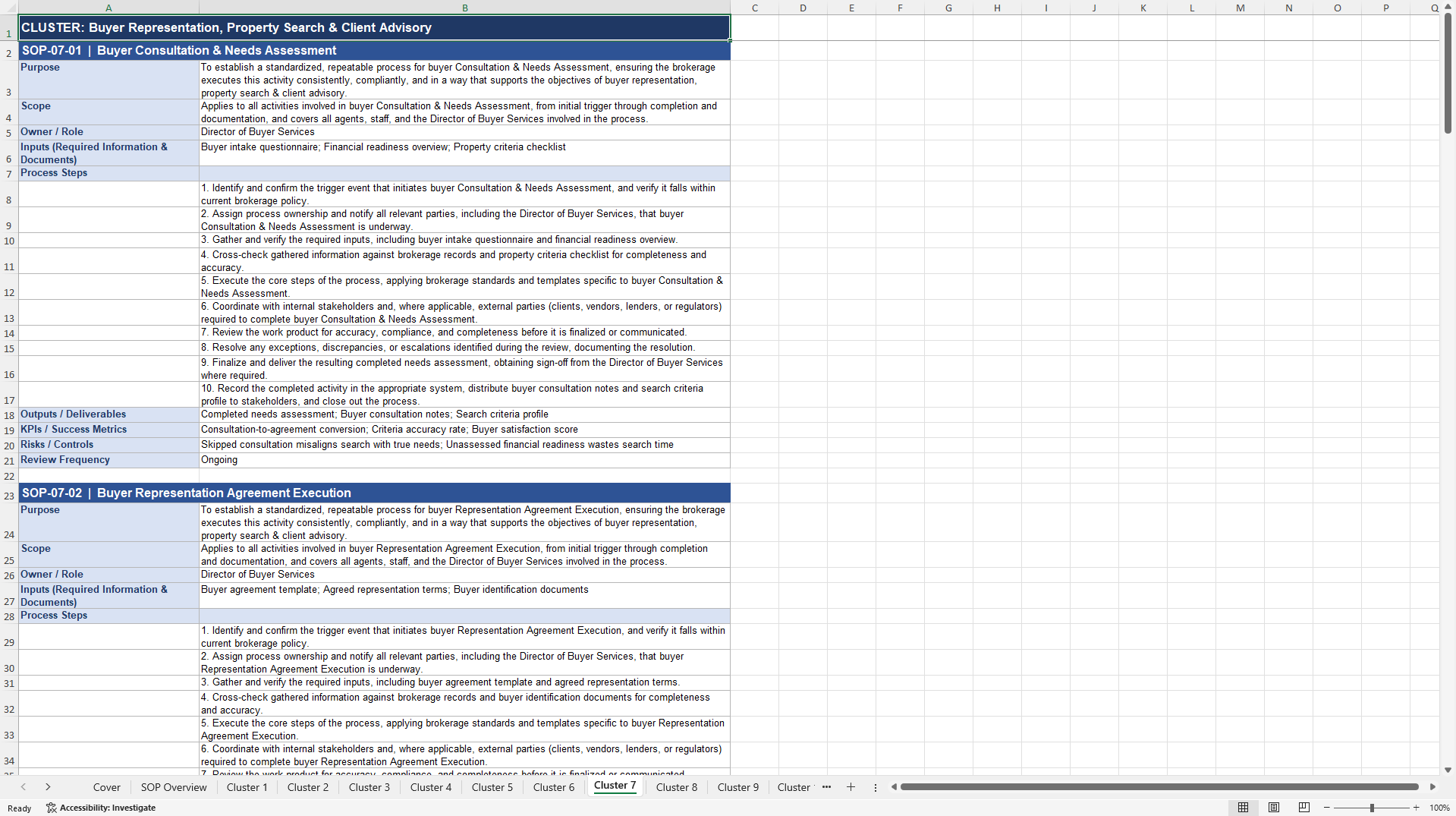Select column C header
The height and width of the screenshot is (816, 1456).
click(754, 8)
